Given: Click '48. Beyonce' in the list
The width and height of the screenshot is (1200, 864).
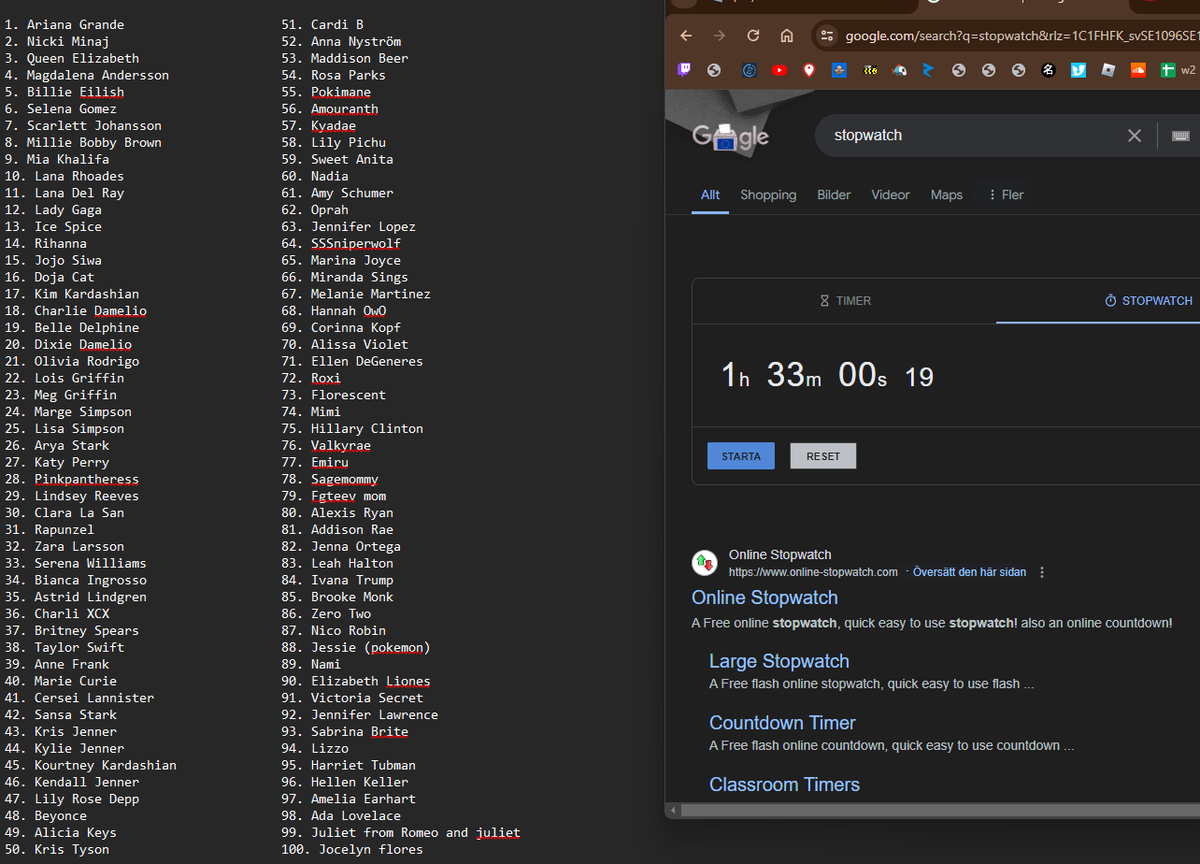Looking at the screenshot, I should [x=45, y=816].
